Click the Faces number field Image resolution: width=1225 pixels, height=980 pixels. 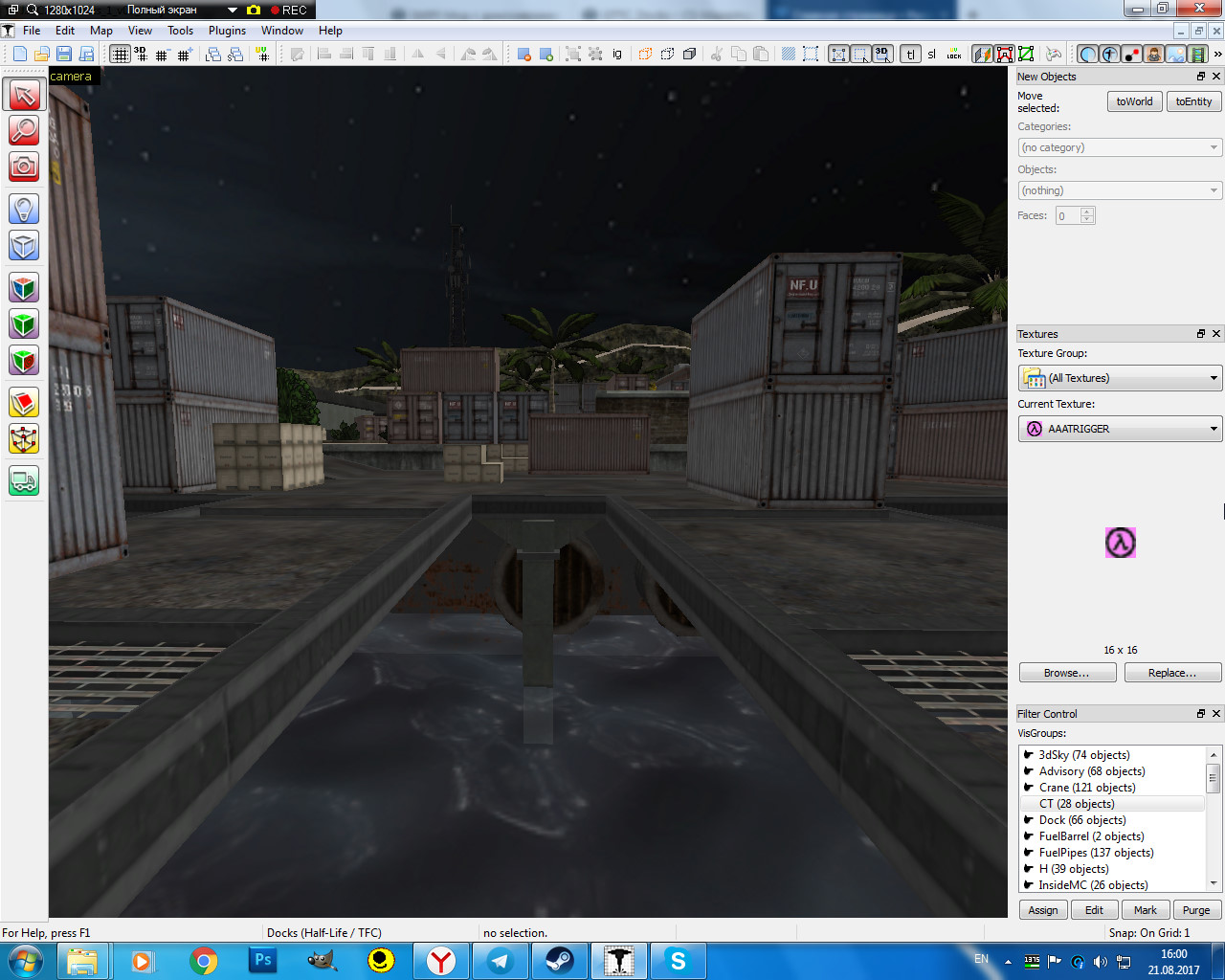point(1068,215)
